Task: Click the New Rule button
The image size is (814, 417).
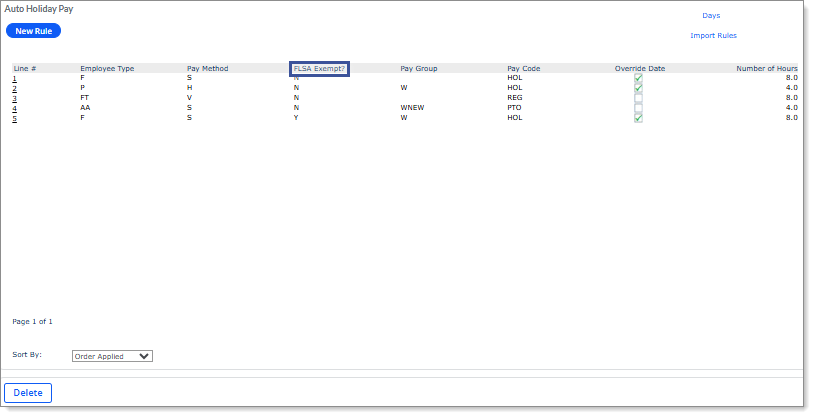Action: pyautogui.click(x=34, y=31)
